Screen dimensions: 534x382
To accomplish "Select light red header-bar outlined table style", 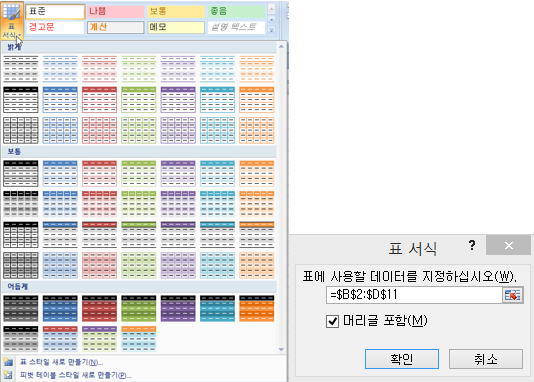I will 99,100.
